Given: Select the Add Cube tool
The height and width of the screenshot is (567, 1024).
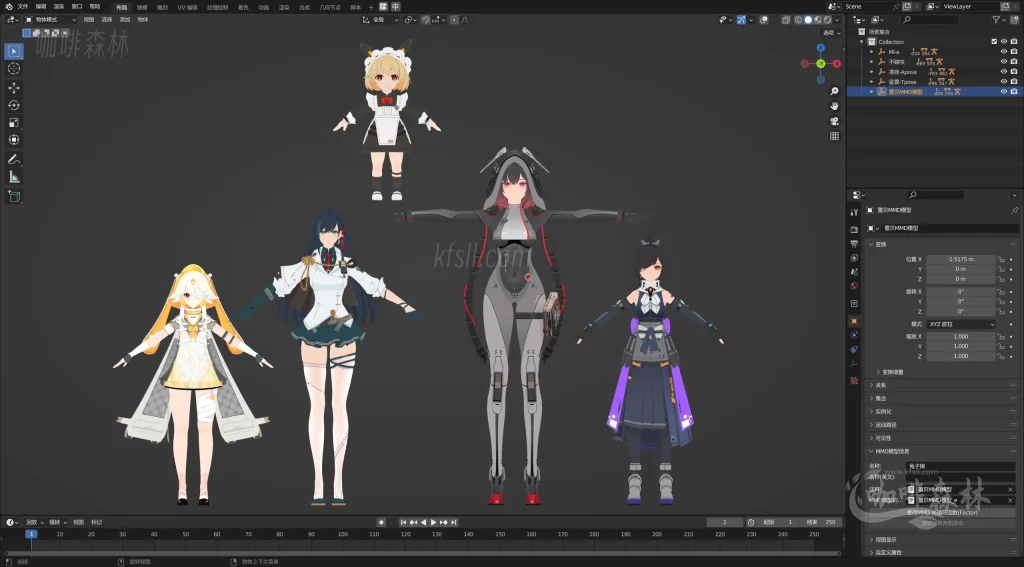Looking at the screenshot, I should (x=14, y=196).
